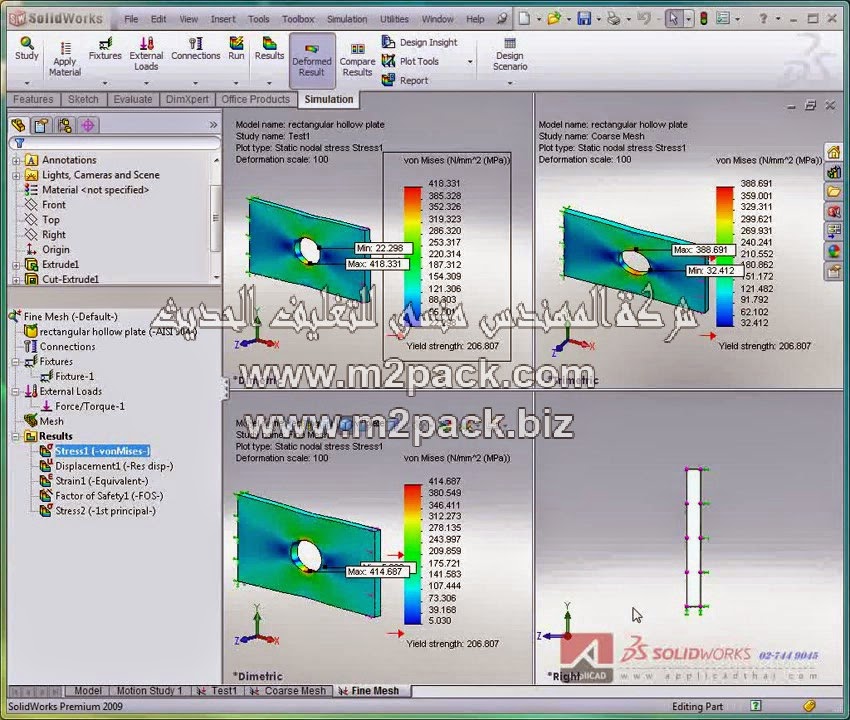This screenshot has width=850, height=720.
Task: Open dropdown arrow under Fixtures
Action: tap(105, 83)
